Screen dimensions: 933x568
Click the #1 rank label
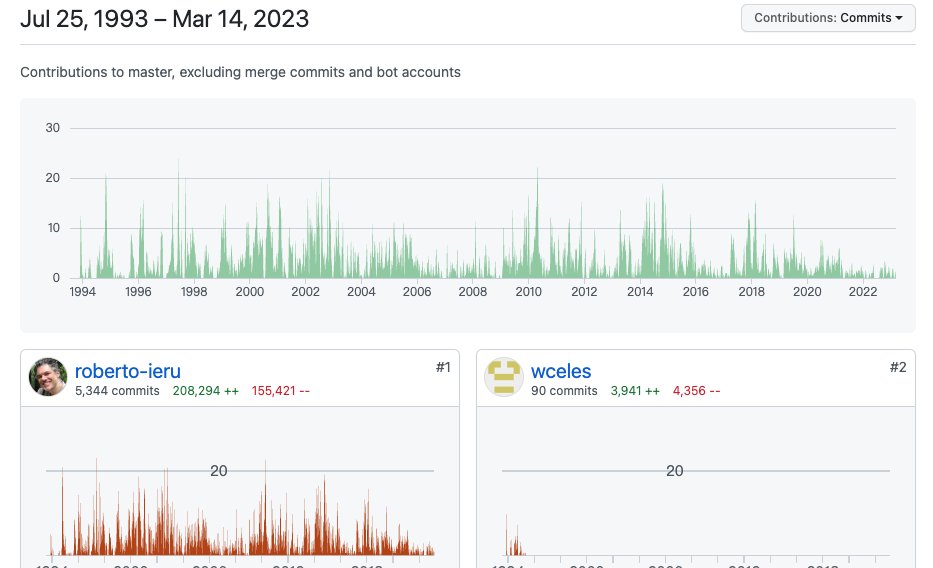443,367
